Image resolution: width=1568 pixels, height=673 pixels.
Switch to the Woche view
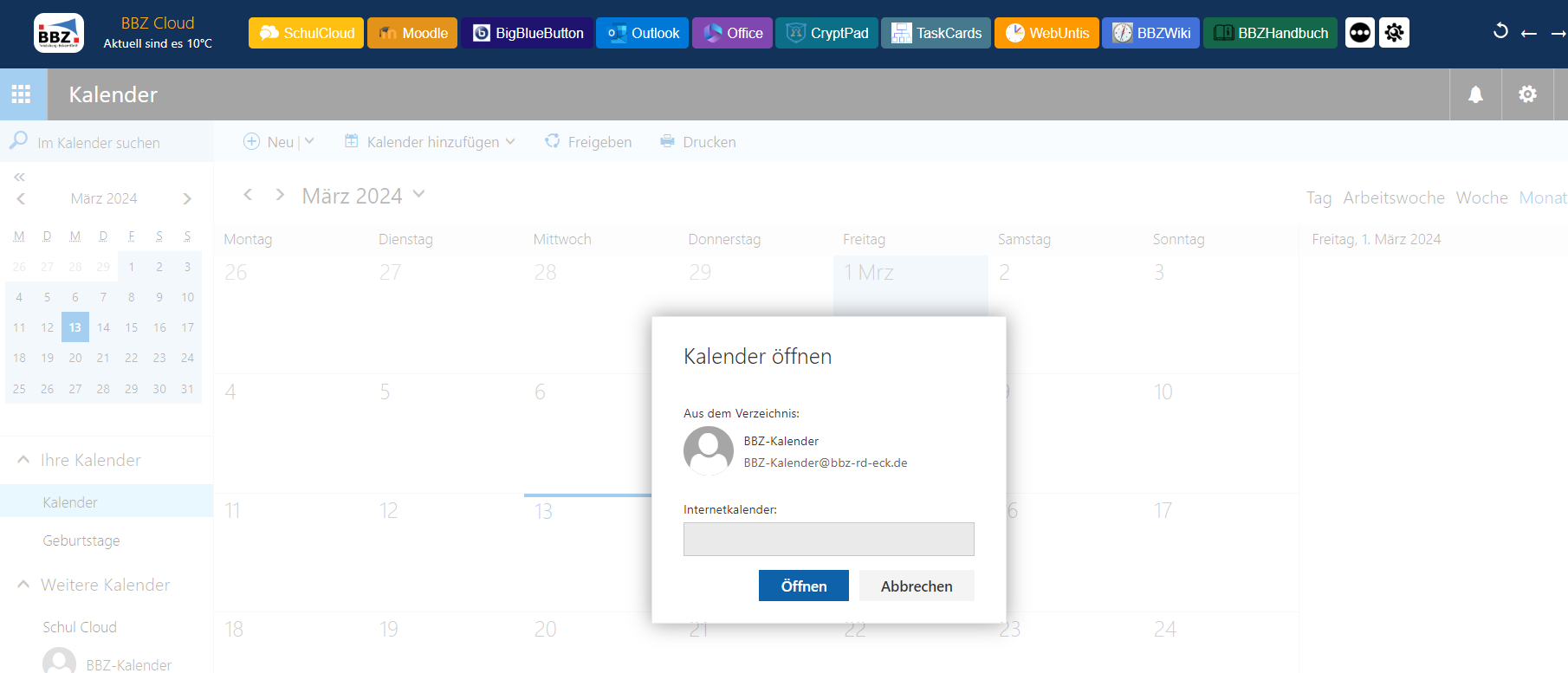click(x=1481, y=197)
